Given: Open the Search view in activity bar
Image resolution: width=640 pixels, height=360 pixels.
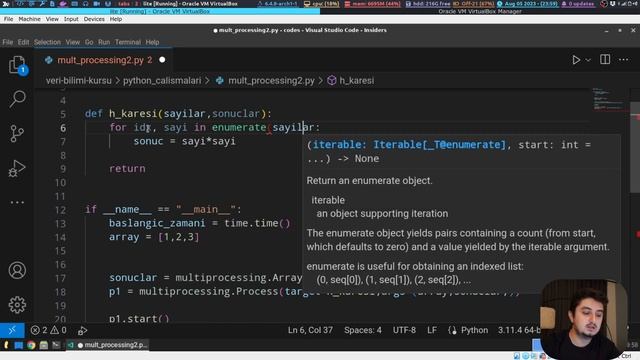Looking at the screenshot, I should click(x=17, y=99).
